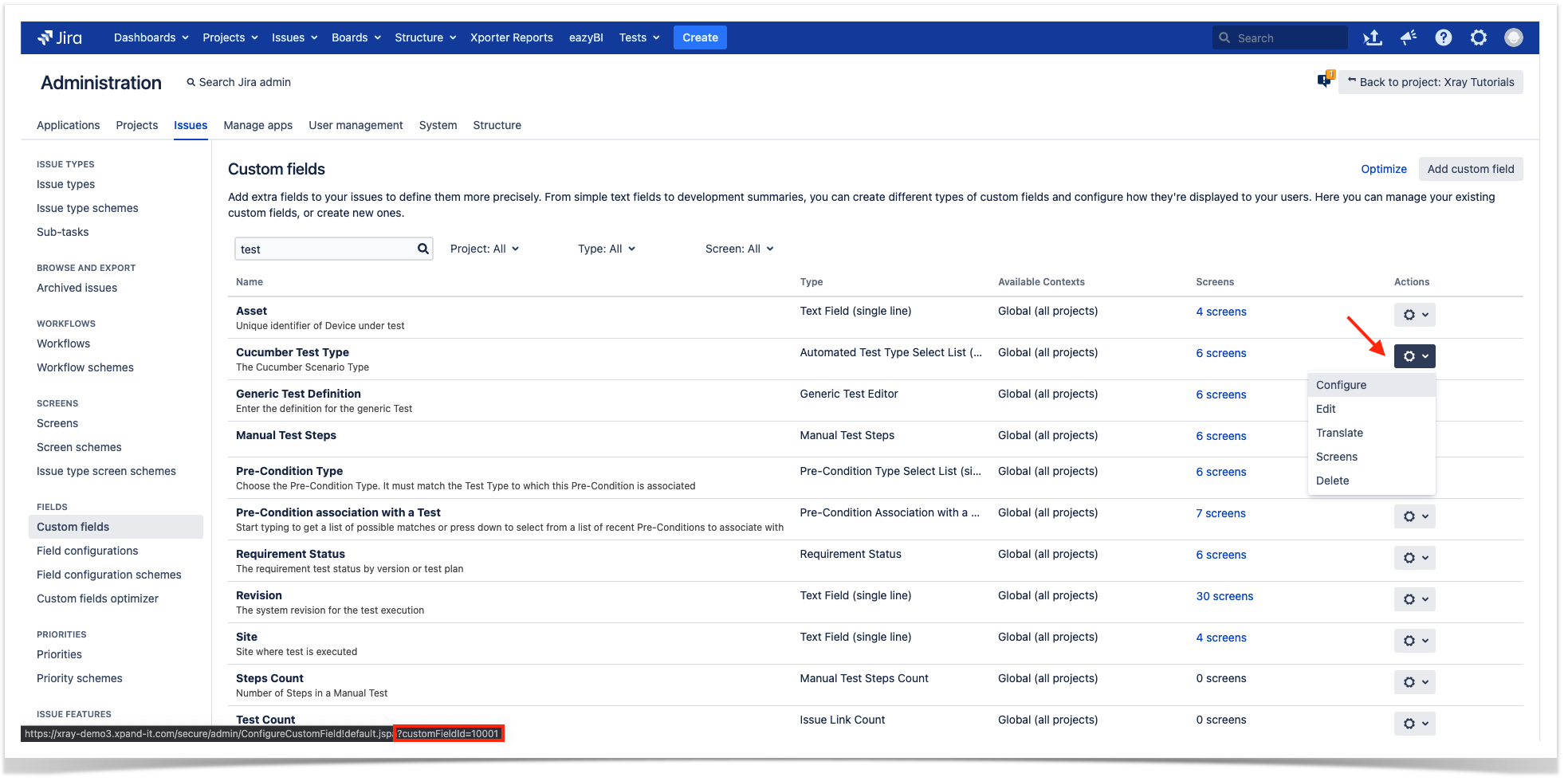Select Delete from the actions menu
The width and height of the screenshot is (1568, 781).
[x=1371, y=481]
